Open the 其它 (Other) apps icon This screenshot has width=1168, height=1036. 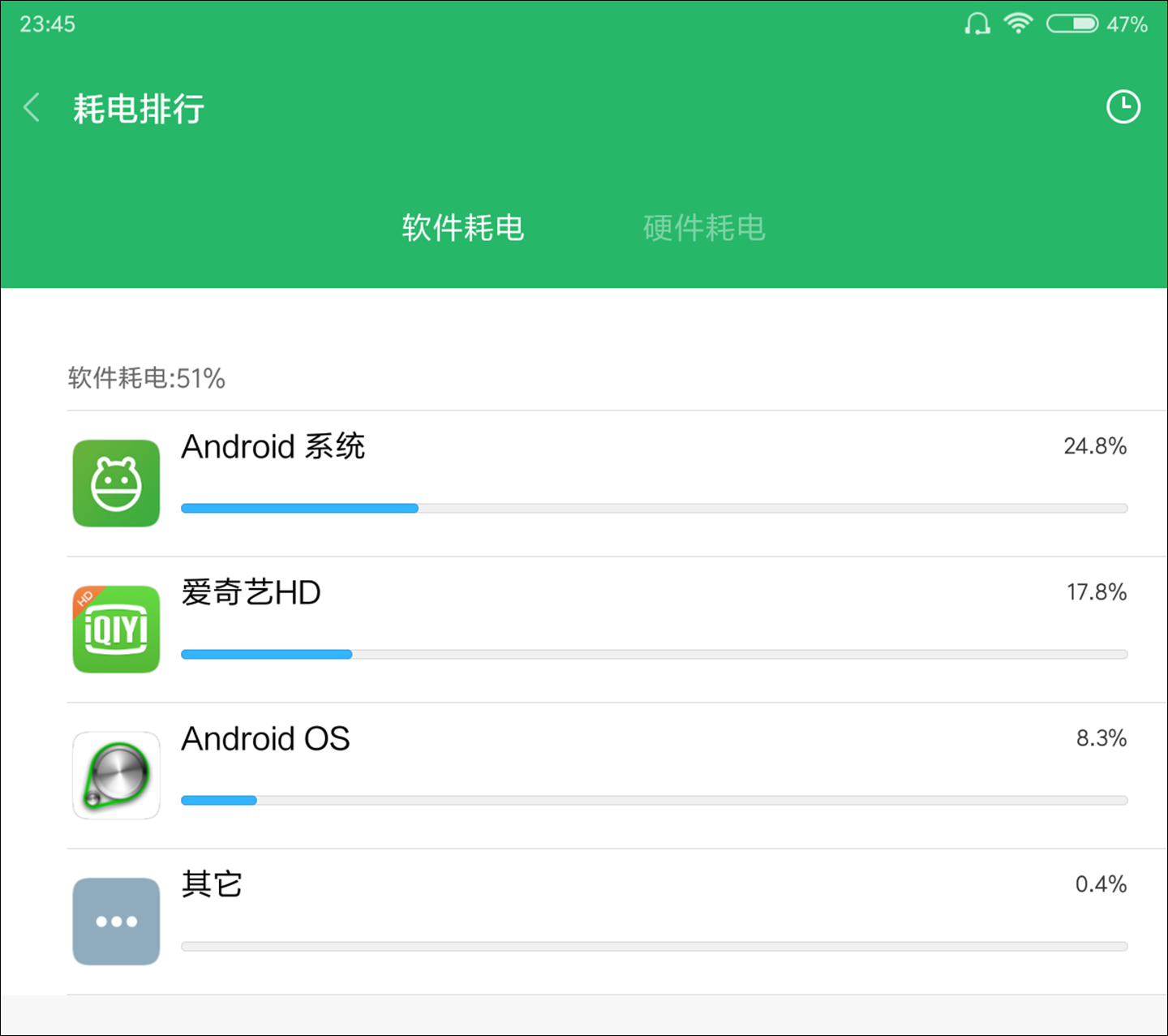click(116, 921)
